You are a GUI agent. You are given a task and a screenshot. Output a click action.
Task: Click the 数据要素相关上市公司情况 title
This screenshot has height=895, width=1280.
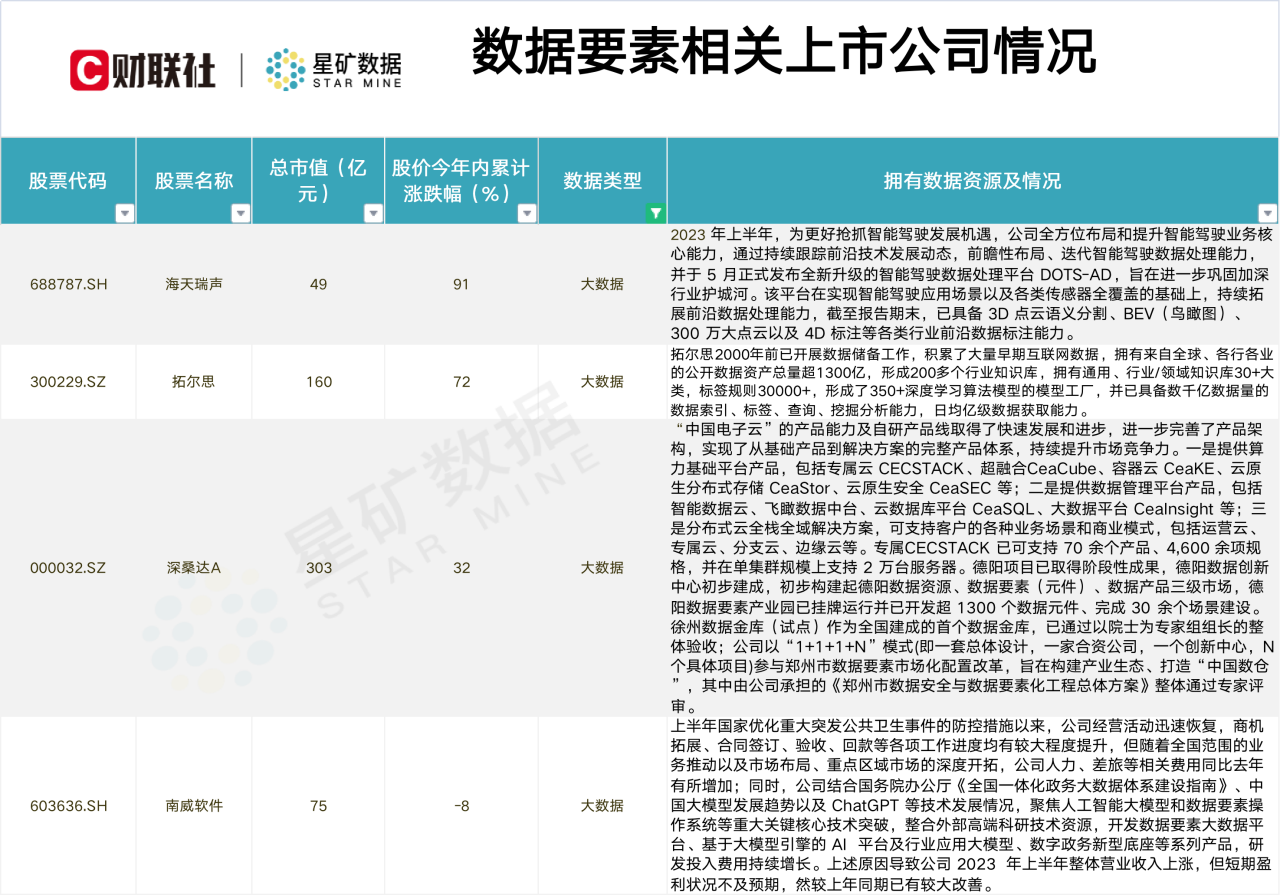[783, 52]
